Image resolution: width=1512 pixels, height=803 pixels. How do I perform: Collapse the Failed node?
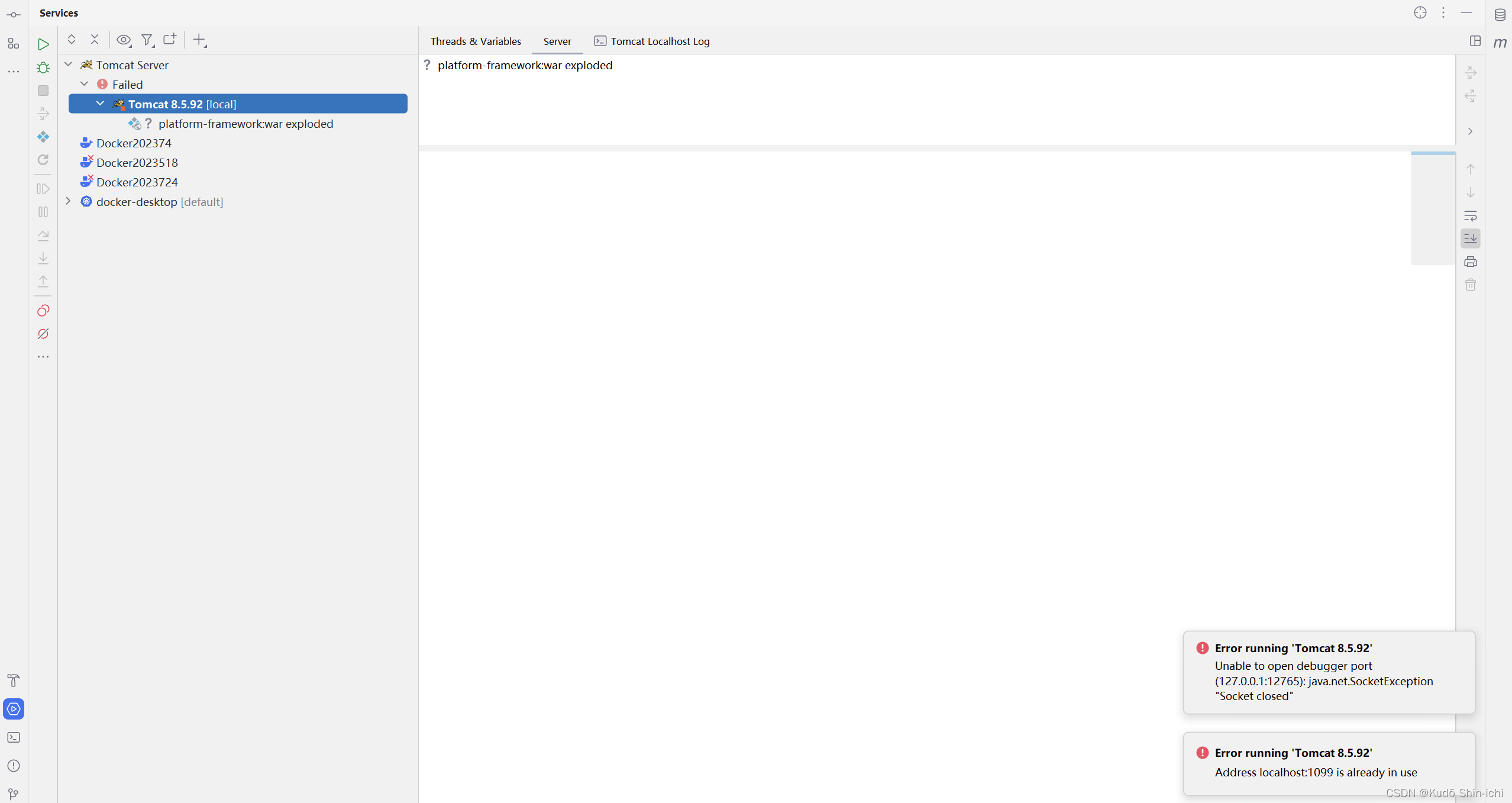(85, 84)
